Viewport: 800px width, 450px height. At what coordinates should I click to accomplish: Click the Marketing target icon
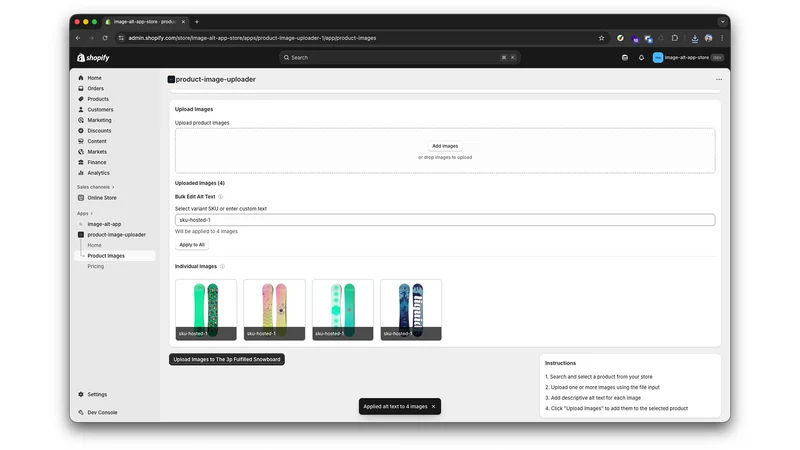pyautogui.click(x=81, y=120)
